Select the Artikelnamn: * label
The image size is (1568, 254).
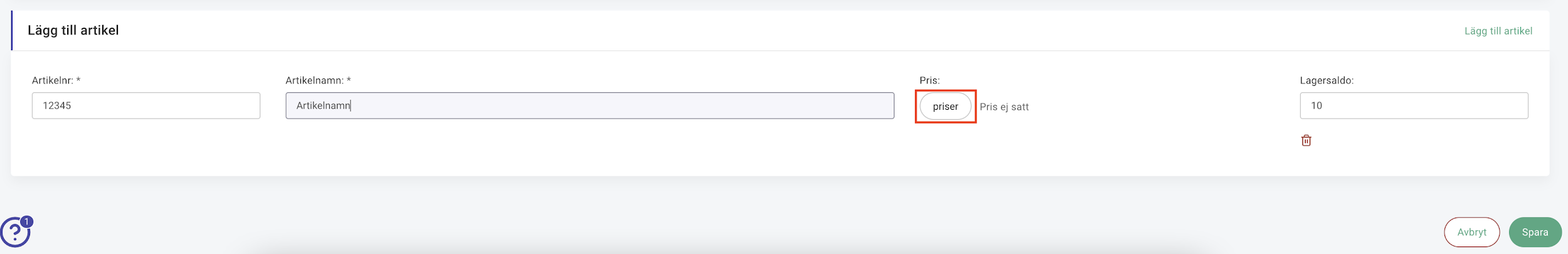click(318, 80)
